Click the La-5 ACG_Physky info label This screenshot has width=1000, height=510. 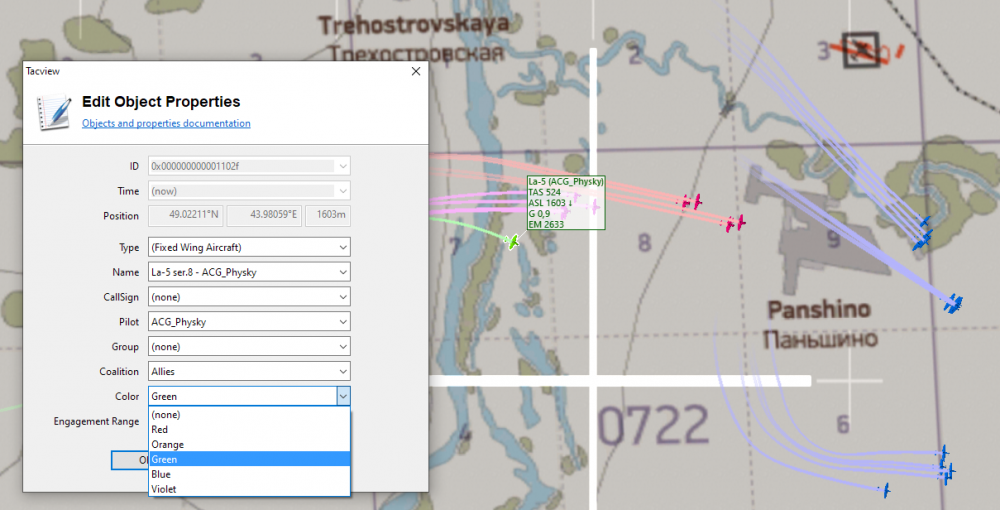pos(566,203)
